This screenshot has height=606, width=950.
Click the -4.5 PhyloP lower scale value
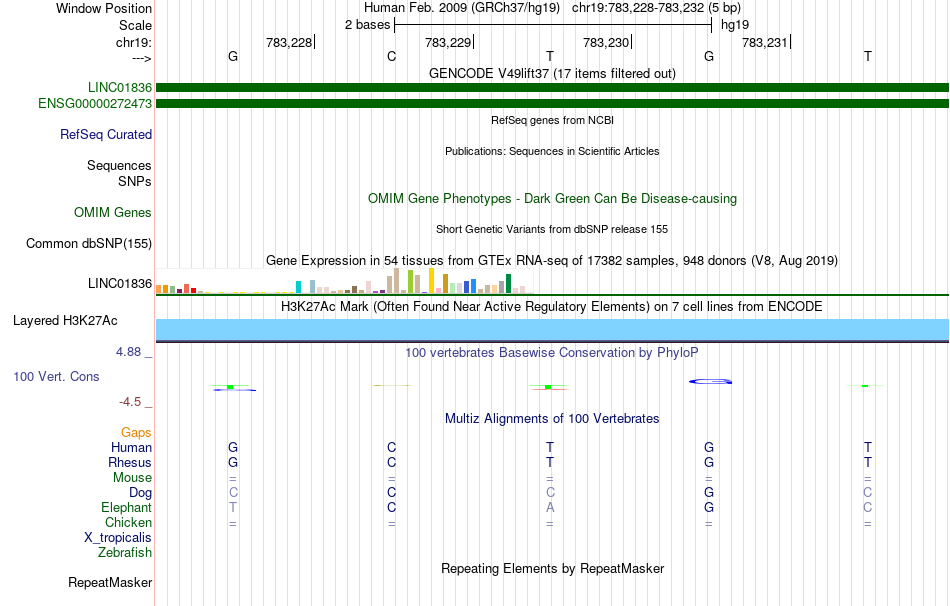point(130,402)
